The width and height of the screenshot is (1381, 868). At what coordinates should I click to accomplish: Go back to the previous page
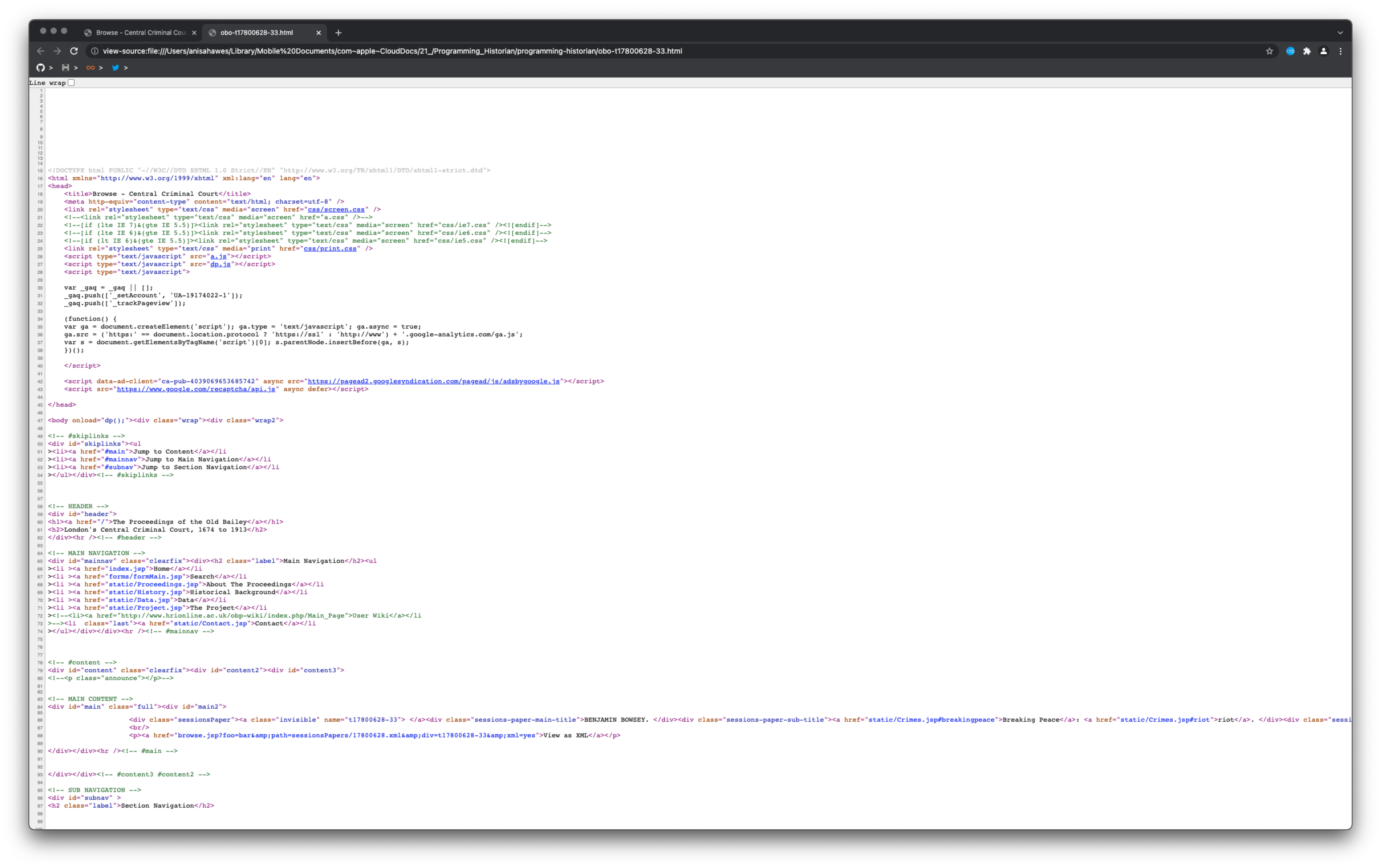[x=40, y=51]
